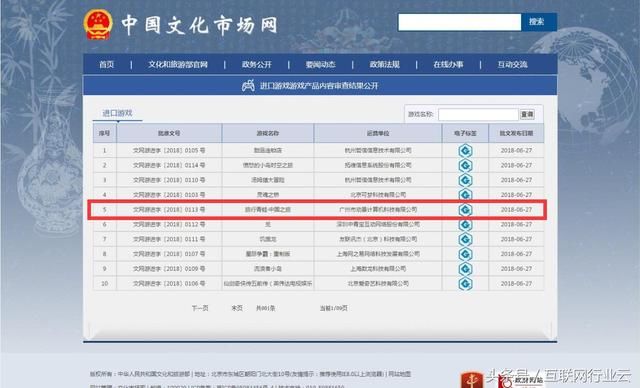Click the 序号 column header
This screenshot has height=388, width=640.
pos(104,133)
